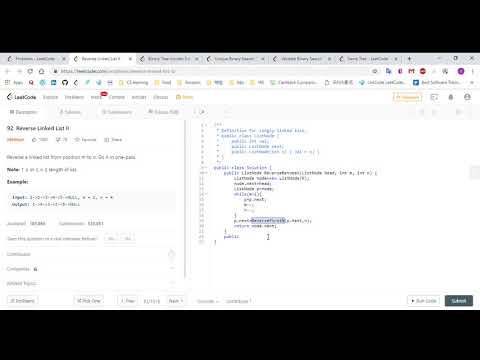This screenshot has width=480, height=360.
Task: Click the browser back arrow
Action: pyautogui.click(x=8, y=71)
